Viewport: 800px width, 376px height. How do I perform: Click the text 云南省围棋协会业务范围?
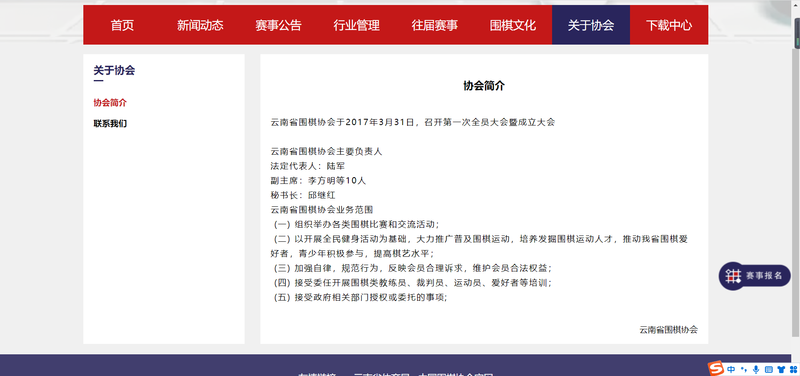(322, 209)
